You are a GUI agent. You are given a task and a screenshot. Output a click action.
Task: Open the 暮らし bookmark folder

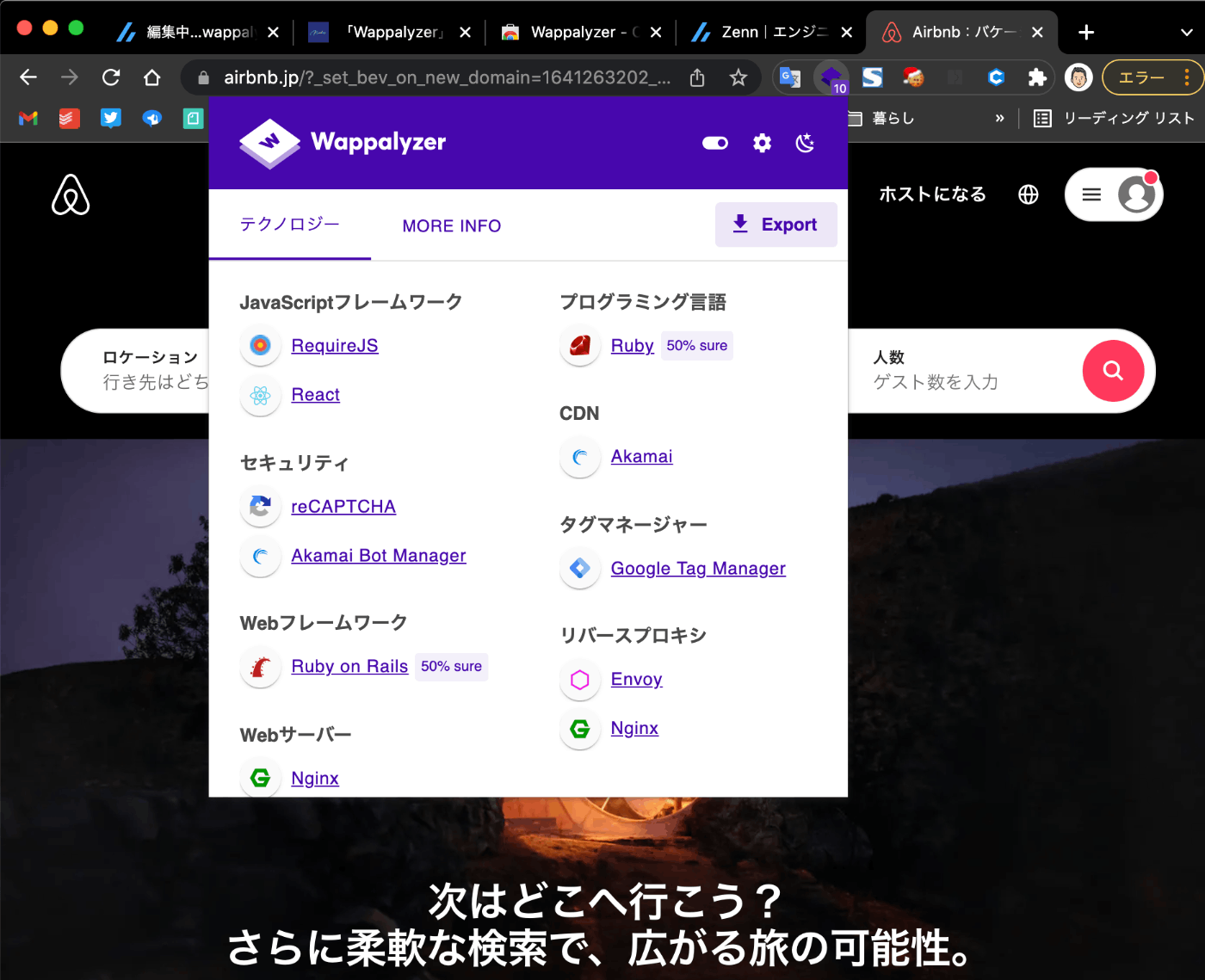pos(881,118)
